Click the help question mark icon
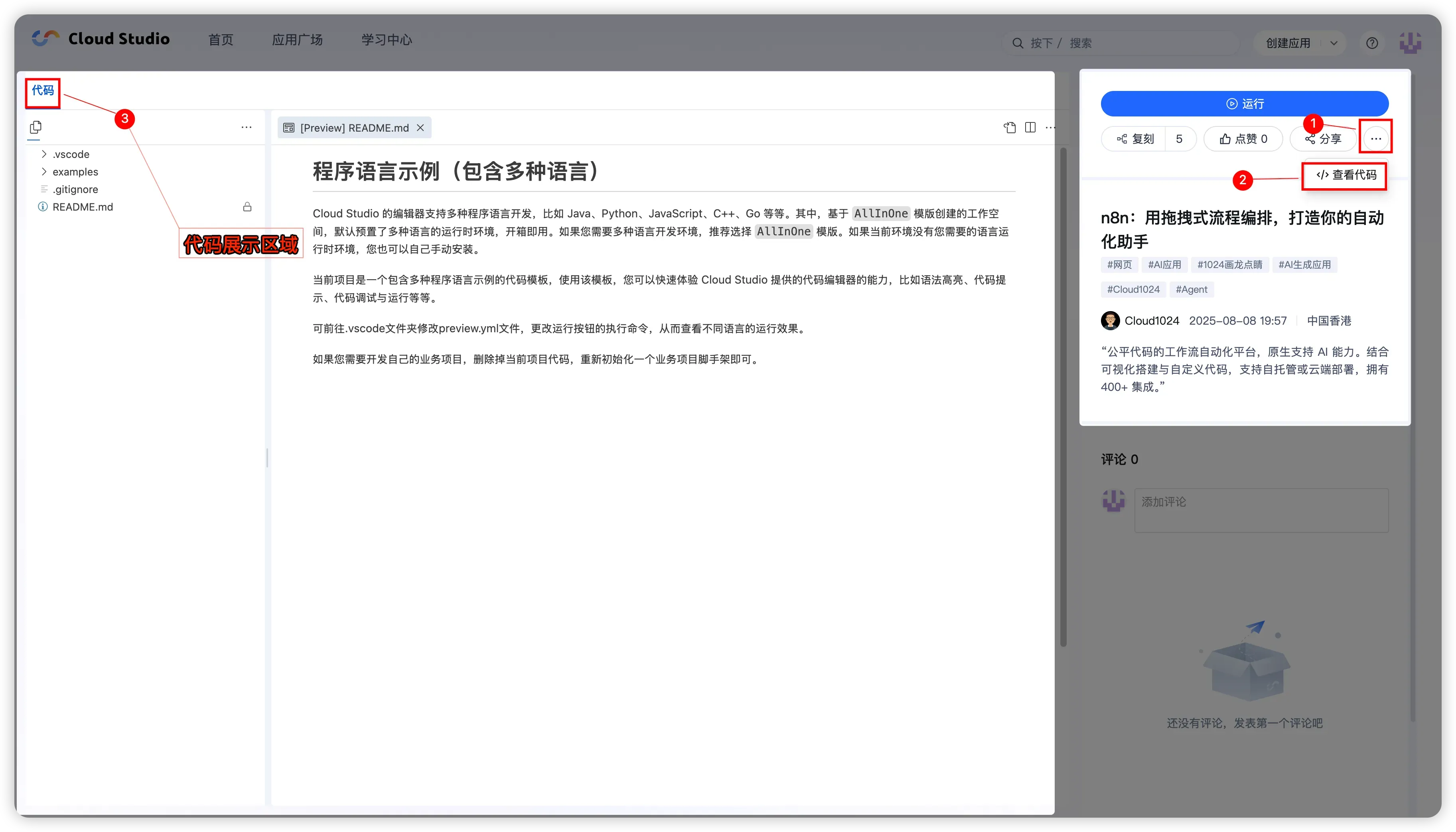The height and width of the screenshot is (832, 1456). (x=1371, y=43)
